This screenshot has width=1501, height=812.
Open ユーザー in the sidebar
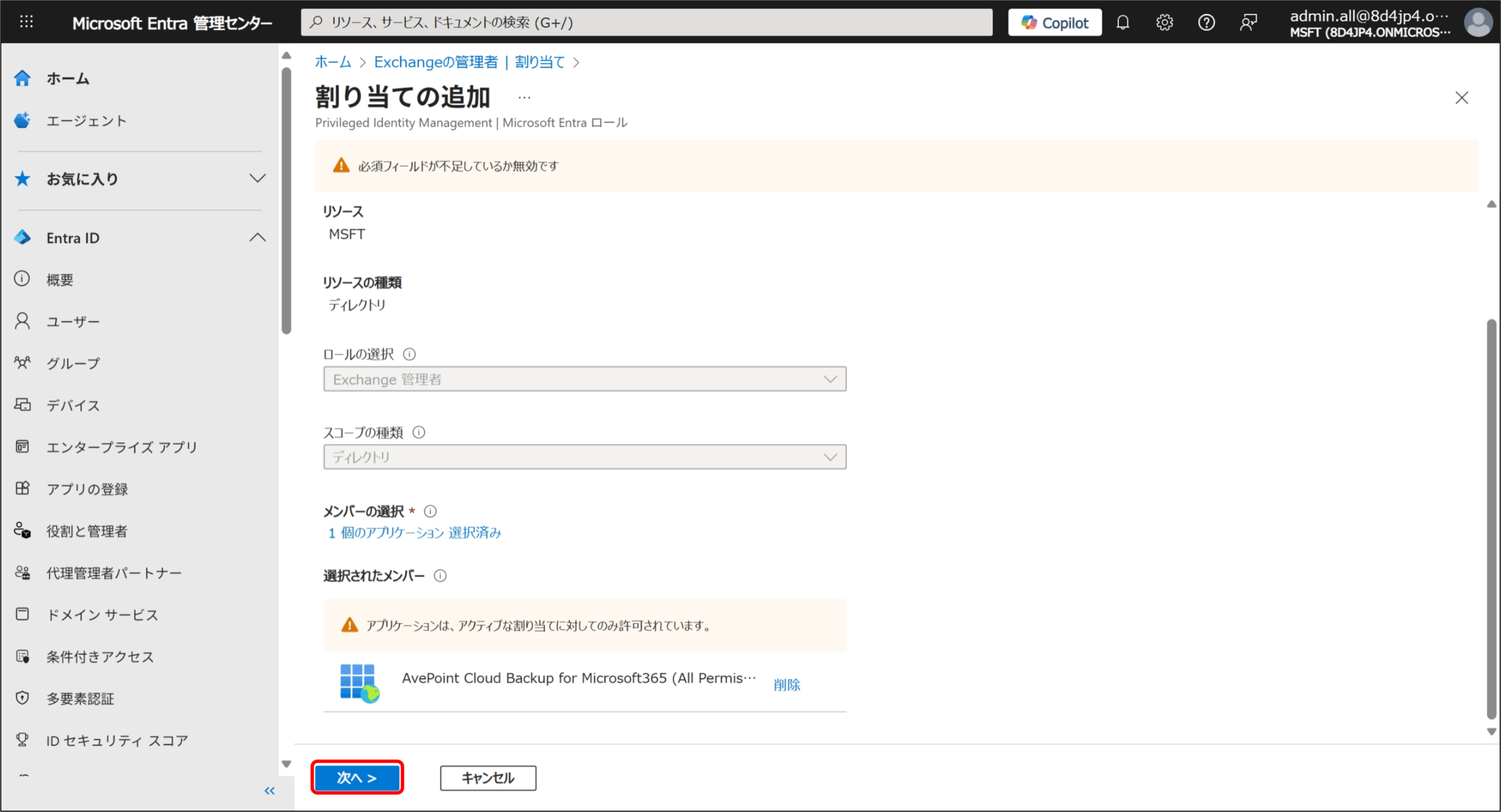tap(73, 322)
